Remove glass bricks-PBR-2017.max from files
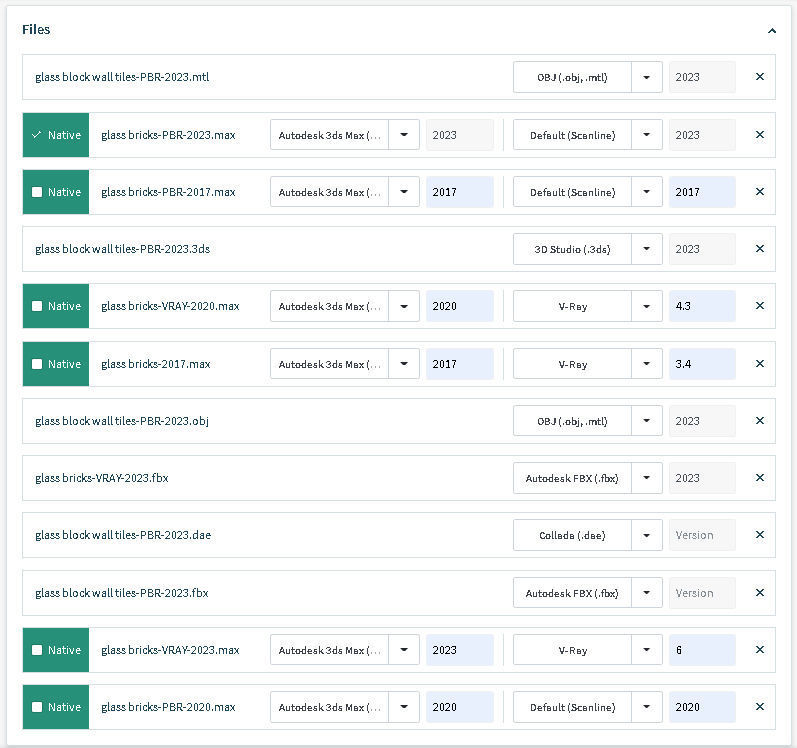Image resolution: width=797 pixels, height=748 pixels. 759,192
